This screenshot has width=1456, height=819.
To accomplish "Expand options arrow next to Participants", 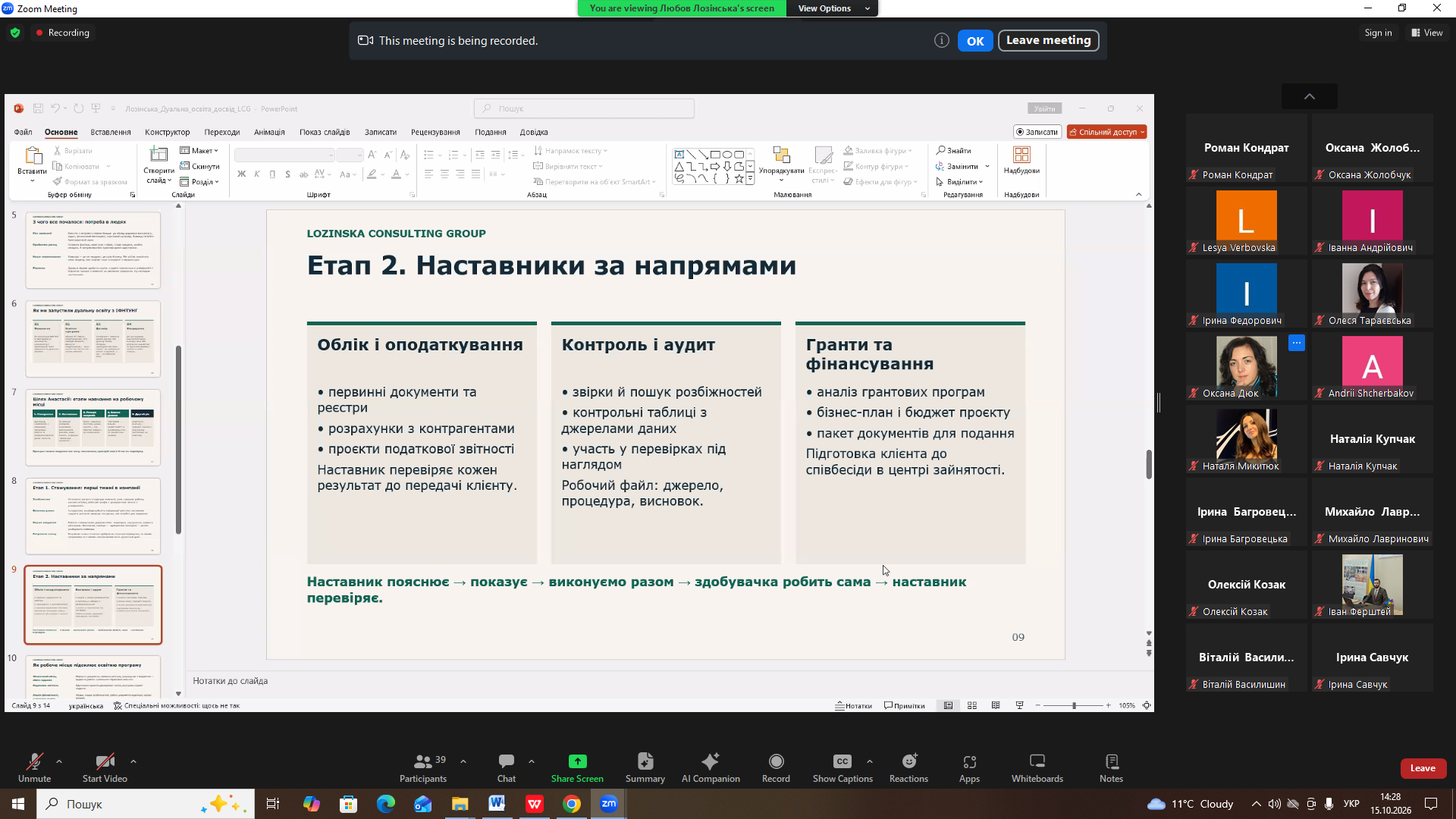I will [463, 761].
